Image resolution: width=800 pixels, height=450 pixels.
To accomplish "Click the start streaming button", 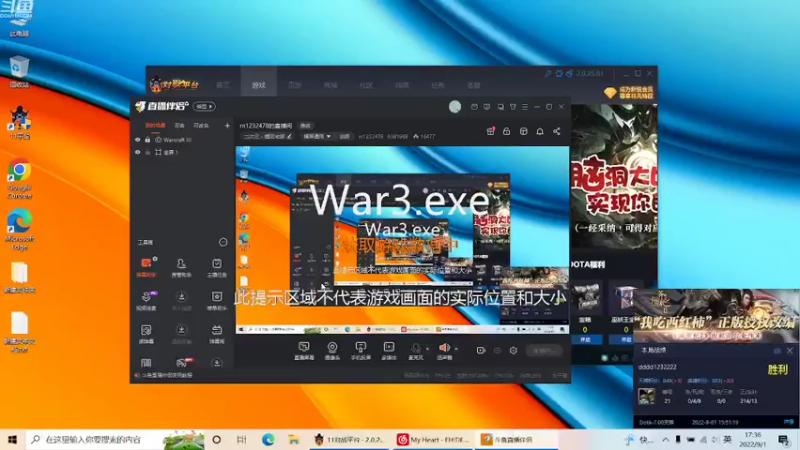I will pyautogui.click(x=544, y=351).
